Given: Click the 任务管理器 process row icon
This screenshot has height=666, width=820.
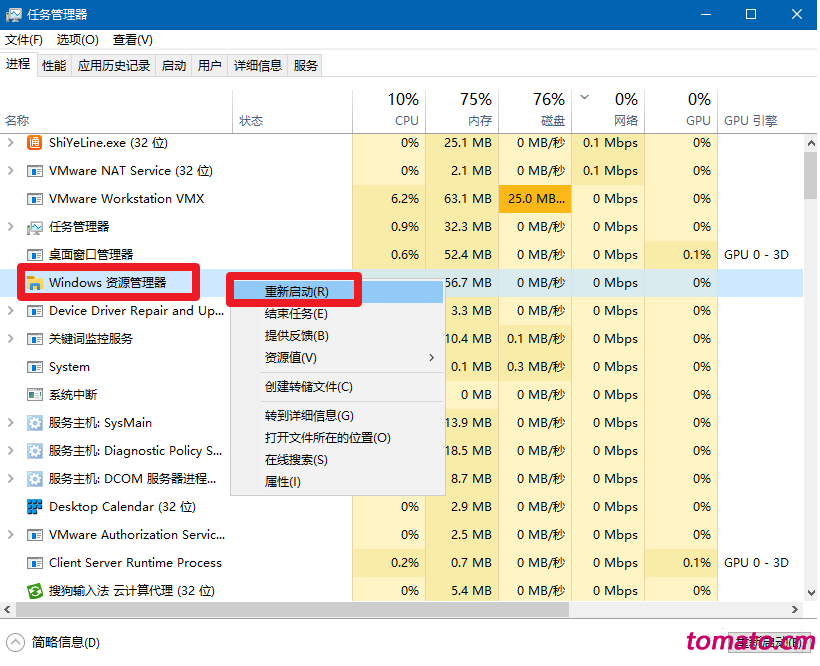Looking at the screenshot, I should (x=35, y=227).
